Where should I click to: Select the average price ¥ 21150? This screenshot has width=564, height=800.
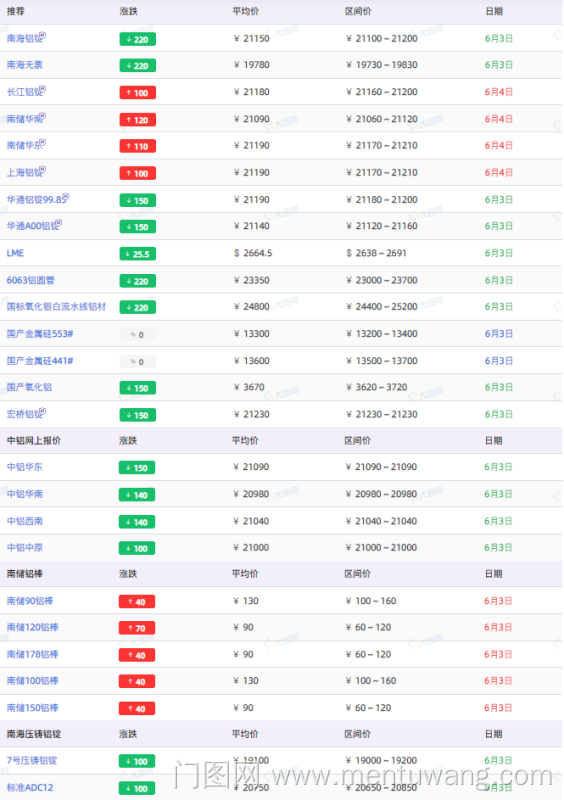point(252,38)
